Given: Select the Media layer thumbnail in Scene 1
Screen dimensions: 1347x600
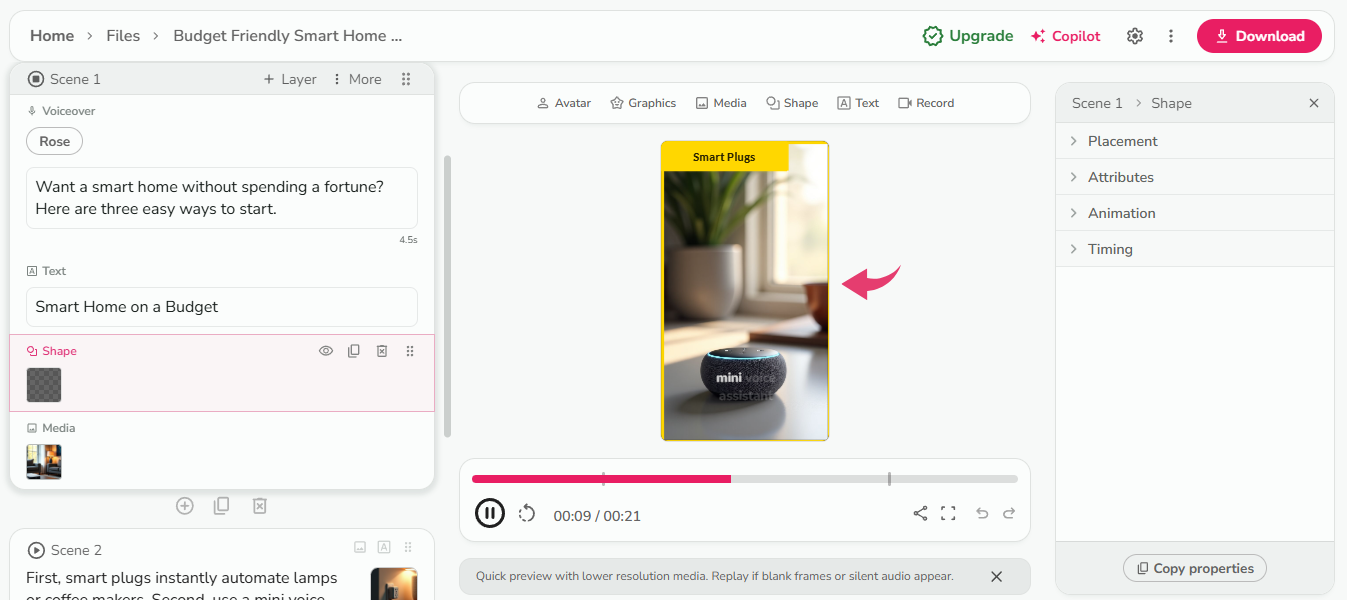Looking at the screenshot, I should (x=43, y=461).
